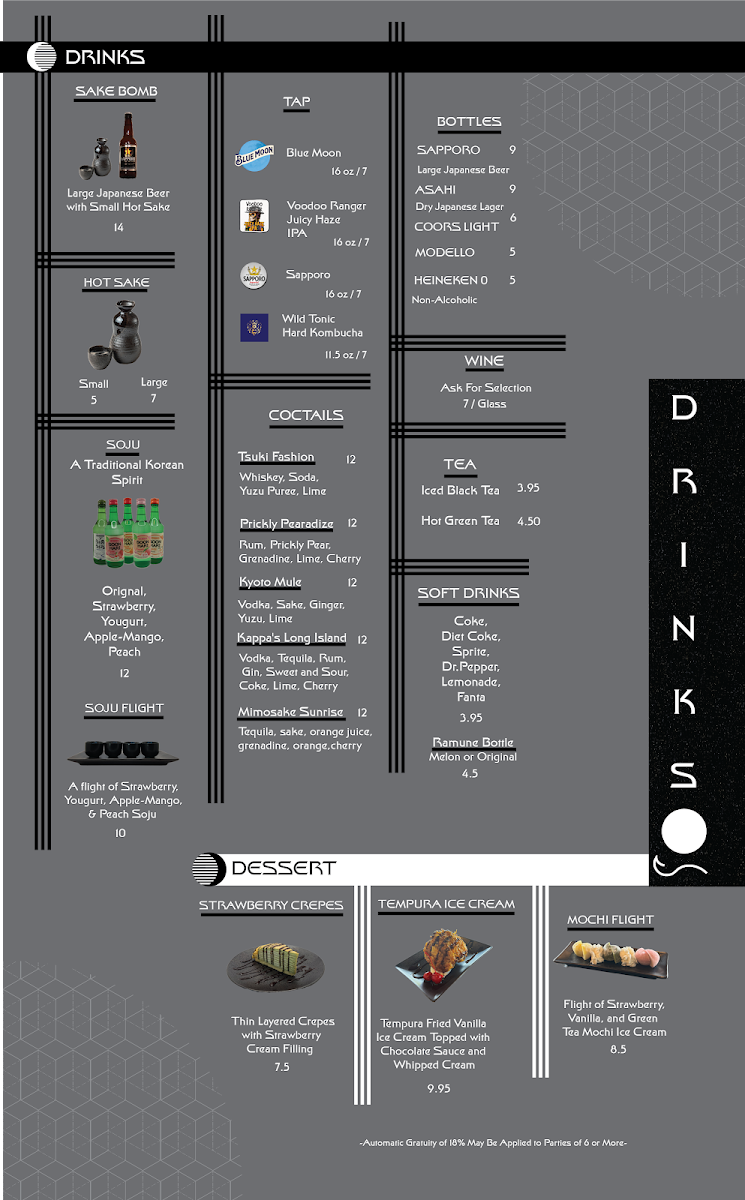The image size is (745, 1200).
Task: Click the BOTTLES section heading
Action: pos(468,122)
